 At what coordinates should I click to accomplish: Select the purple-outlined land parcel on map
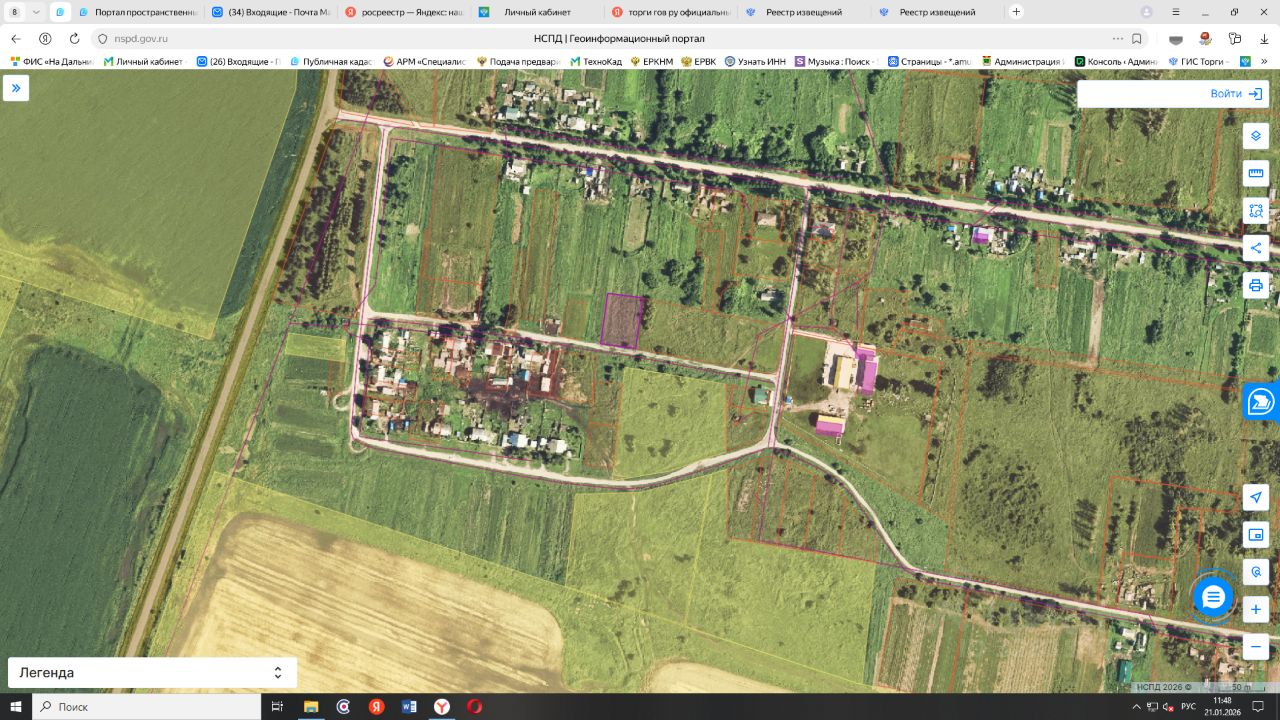pos(622,320)
